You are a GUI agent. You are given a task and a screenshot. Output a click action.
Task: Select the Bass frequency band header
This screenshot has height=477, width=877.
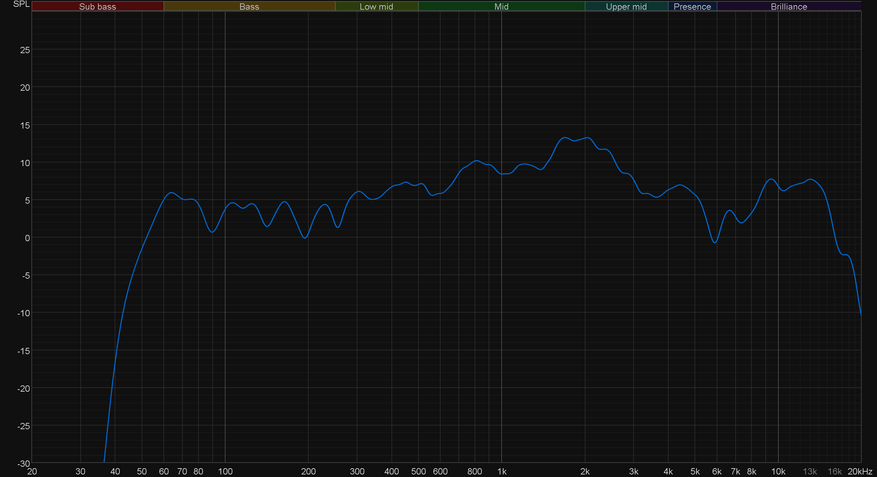click(249, 6)
